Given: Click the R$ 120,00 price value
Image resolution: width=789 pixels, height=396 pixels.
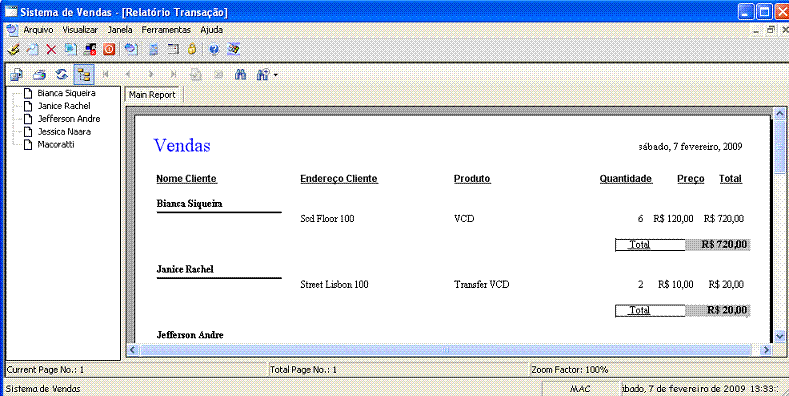Looking at the screenshot, I should (673, 219).
